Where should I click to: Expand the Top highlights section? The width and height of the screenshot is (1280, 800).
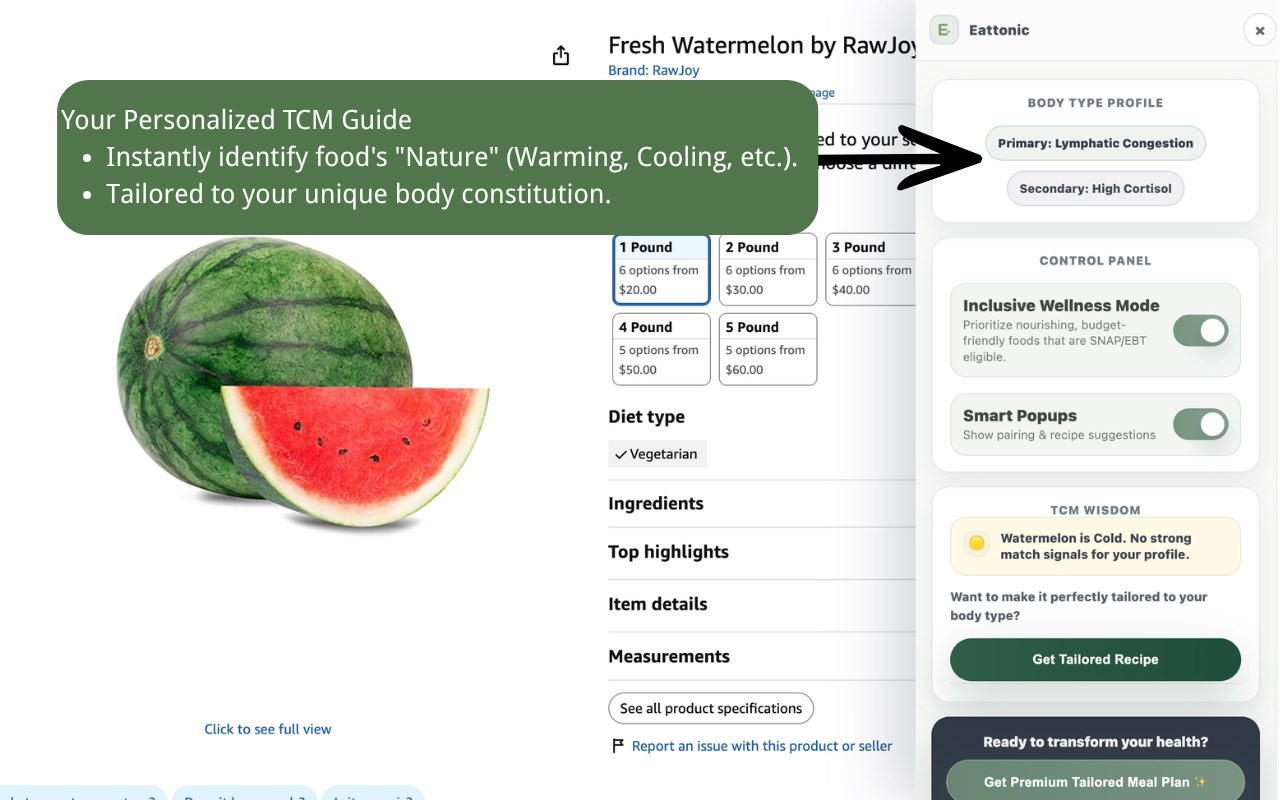coord(668,552)
